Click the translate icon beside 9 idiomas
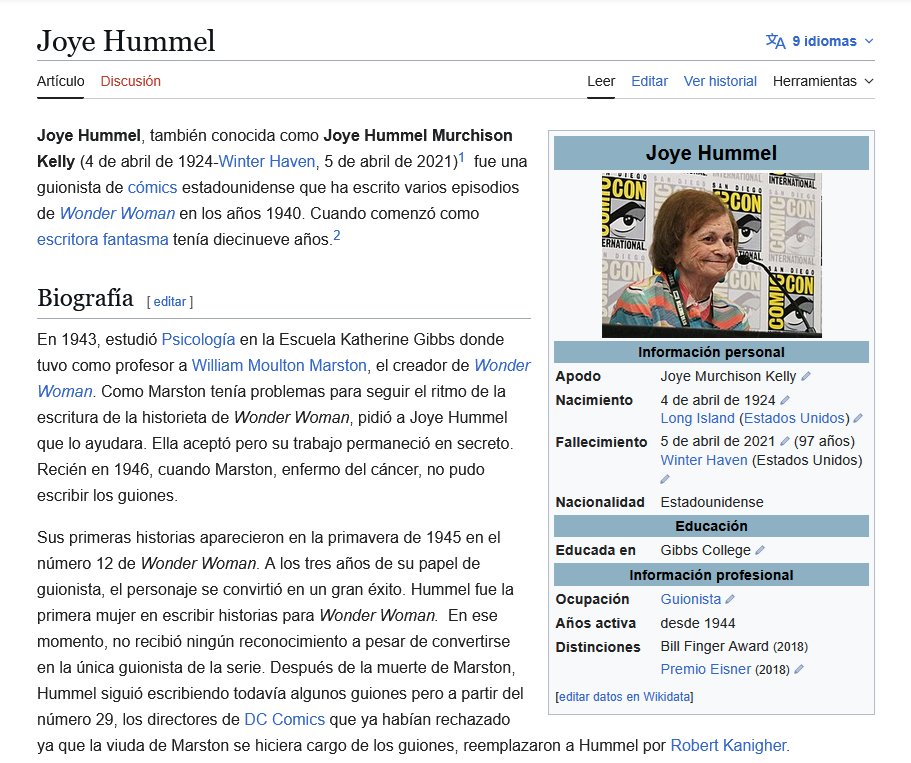 (776, 41)
